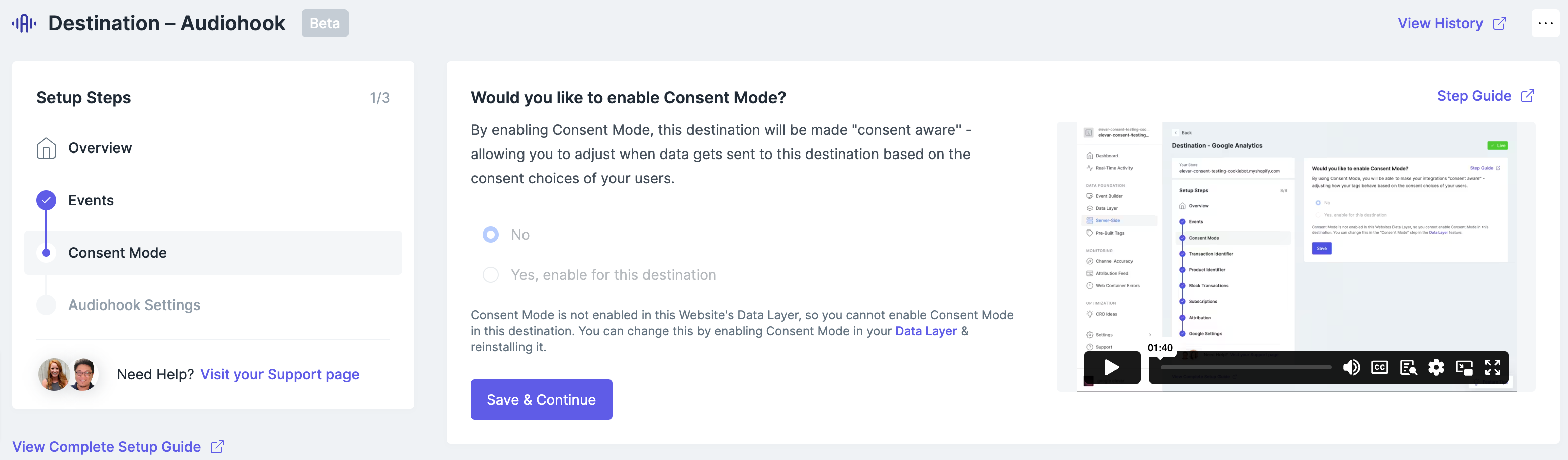This screenshot has height=460, width=1568.
Task: Open video settings gear icon
Action: click(1436, 367)
